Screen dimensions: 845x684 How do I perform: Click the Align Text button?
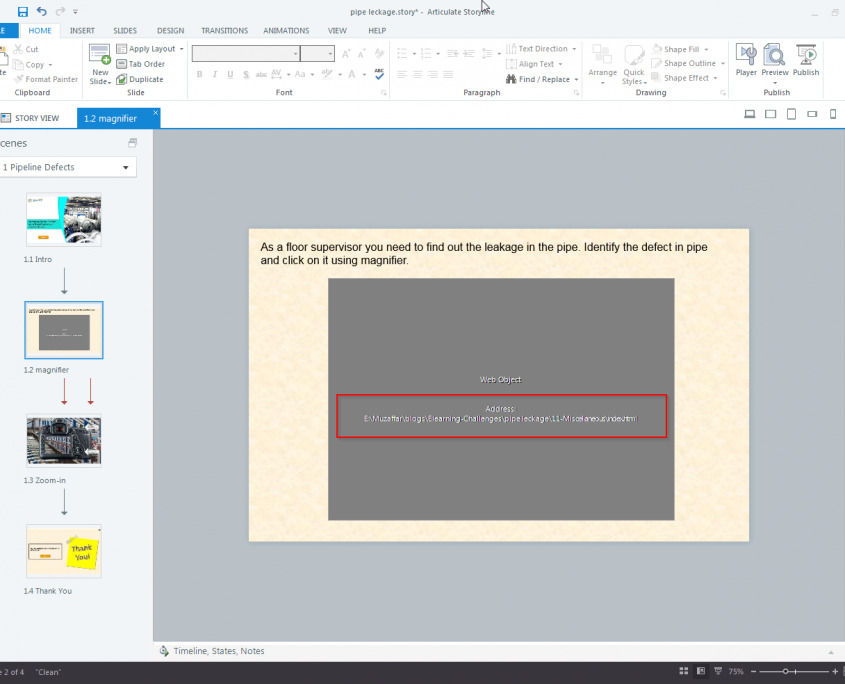[528, 64]
